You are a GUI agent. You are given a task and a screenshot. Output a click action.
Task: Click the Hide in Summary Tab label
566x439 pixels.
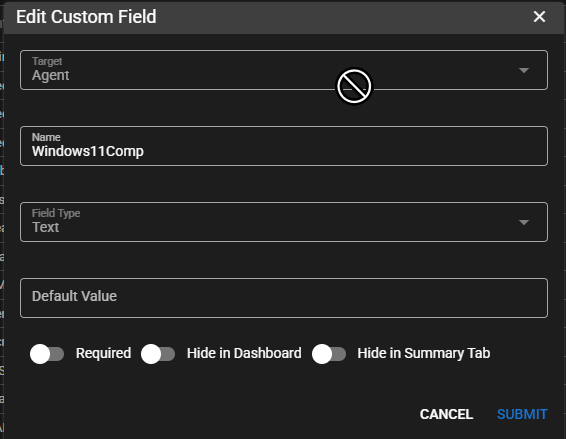tap(424, 353)
